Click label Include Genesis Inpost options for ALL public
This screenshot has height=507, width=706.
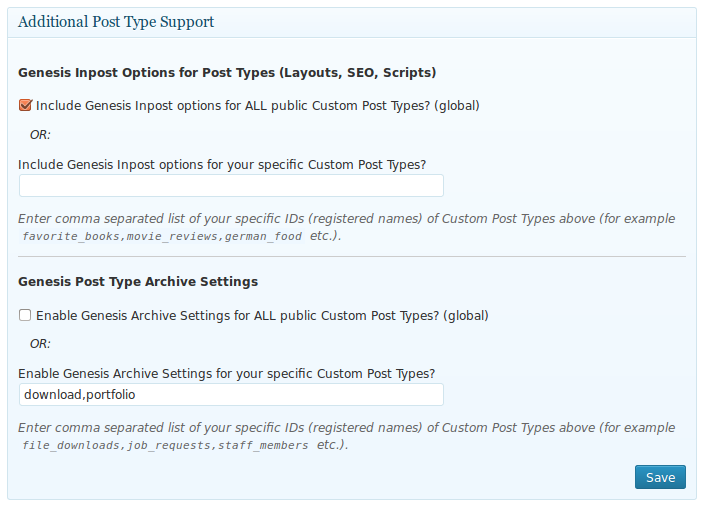click(258, 106)
